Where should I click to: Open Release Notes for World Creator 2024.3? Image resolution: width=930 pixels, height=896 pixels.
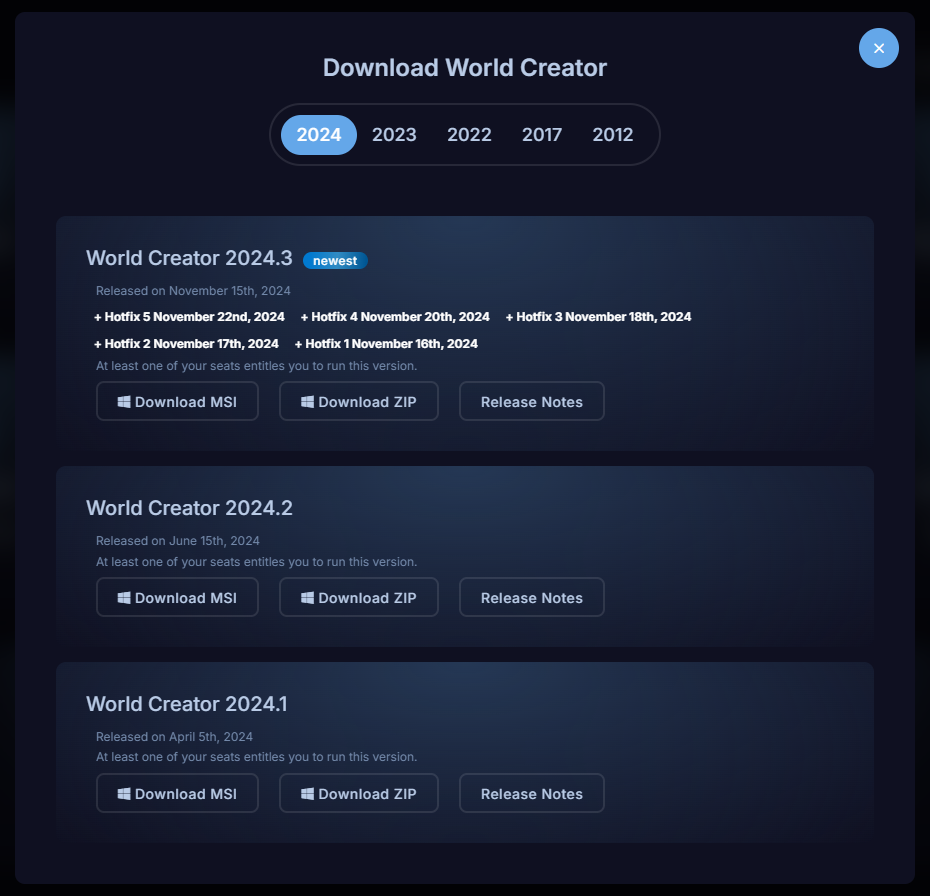(531, 401)
